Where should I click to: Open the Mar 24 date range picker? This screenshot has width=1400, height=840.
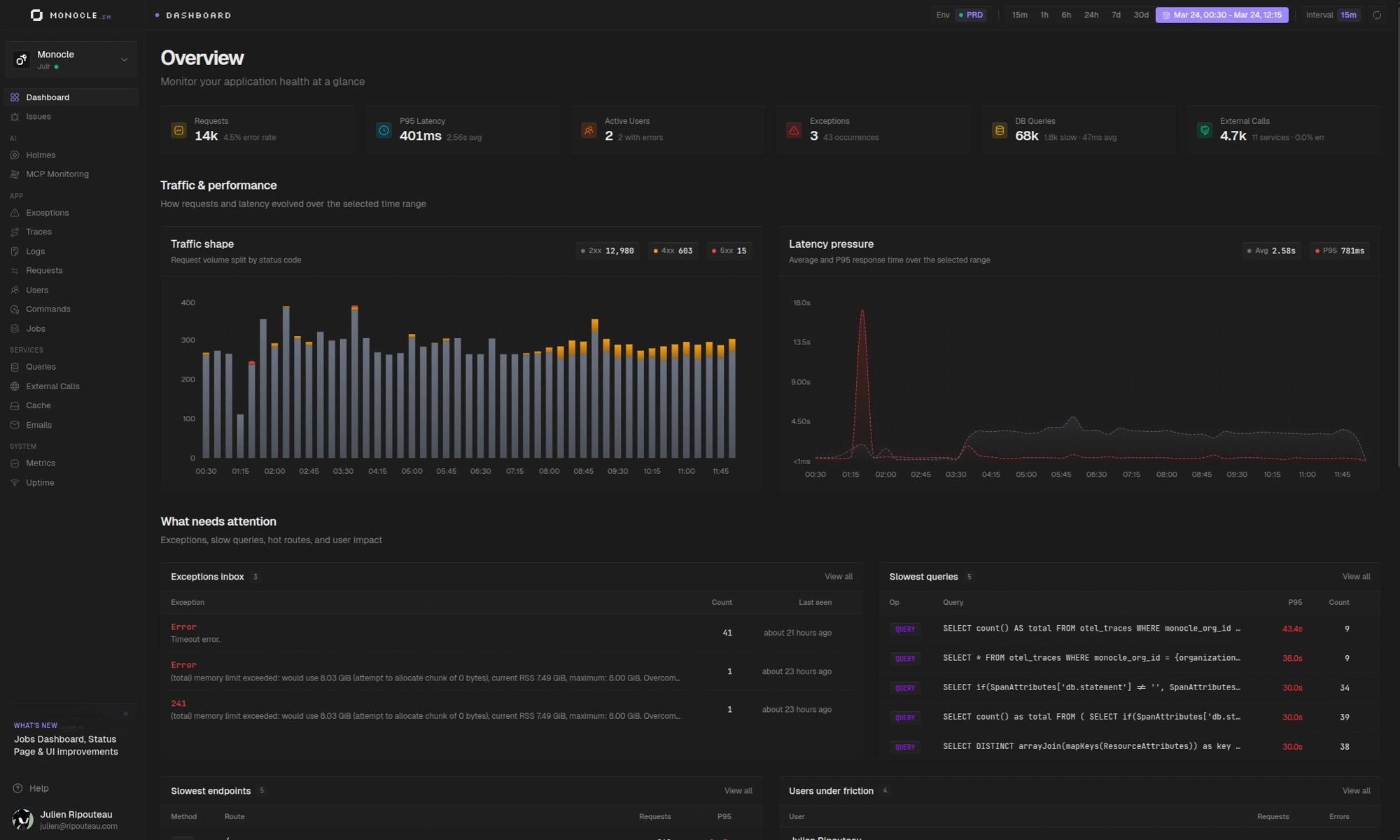1221,15
